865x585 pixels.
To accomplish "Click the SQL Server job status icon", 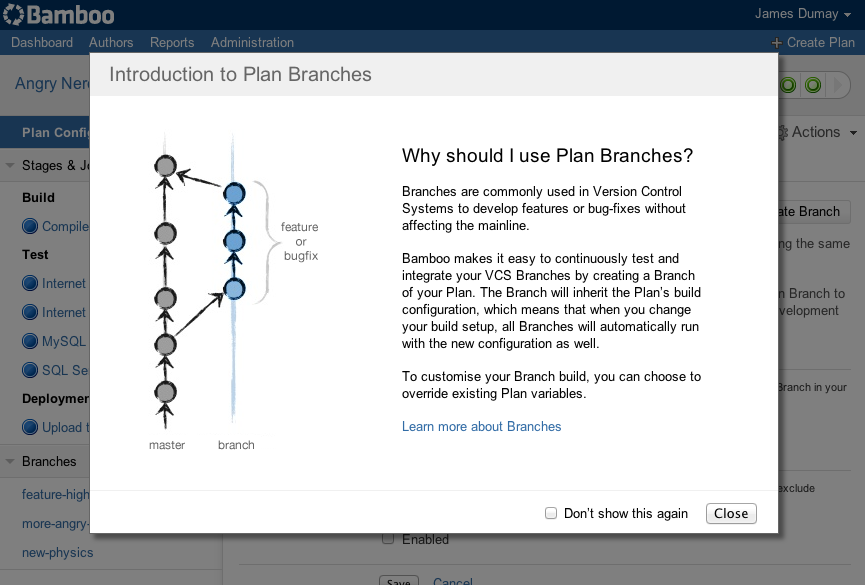I will (30, 370).
